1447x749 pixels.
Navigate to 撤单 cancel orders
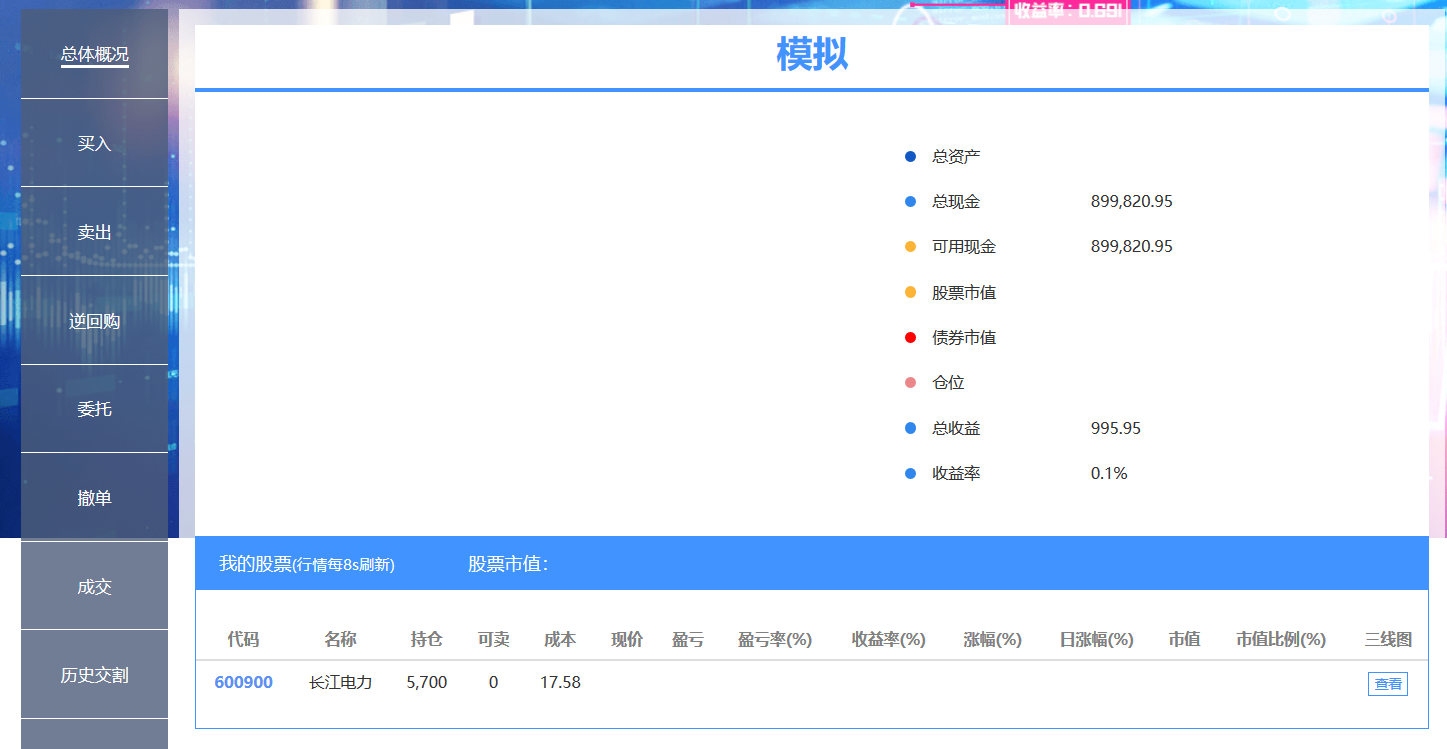94,498
